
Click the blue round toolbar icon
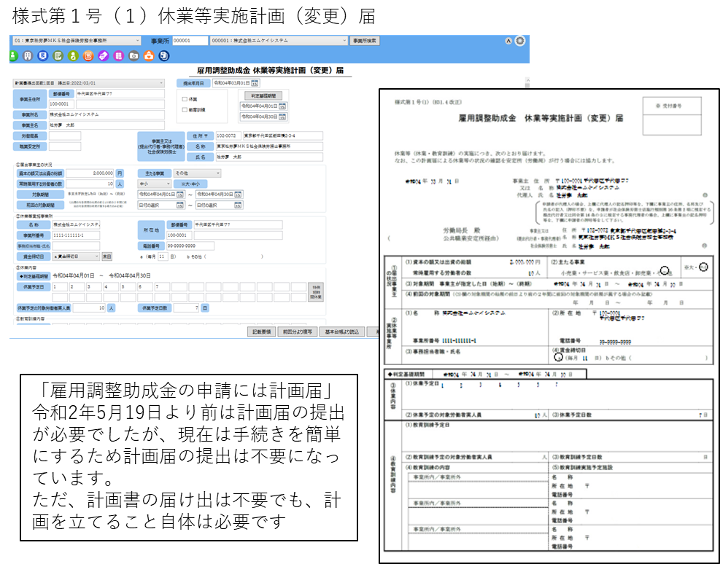43,56
